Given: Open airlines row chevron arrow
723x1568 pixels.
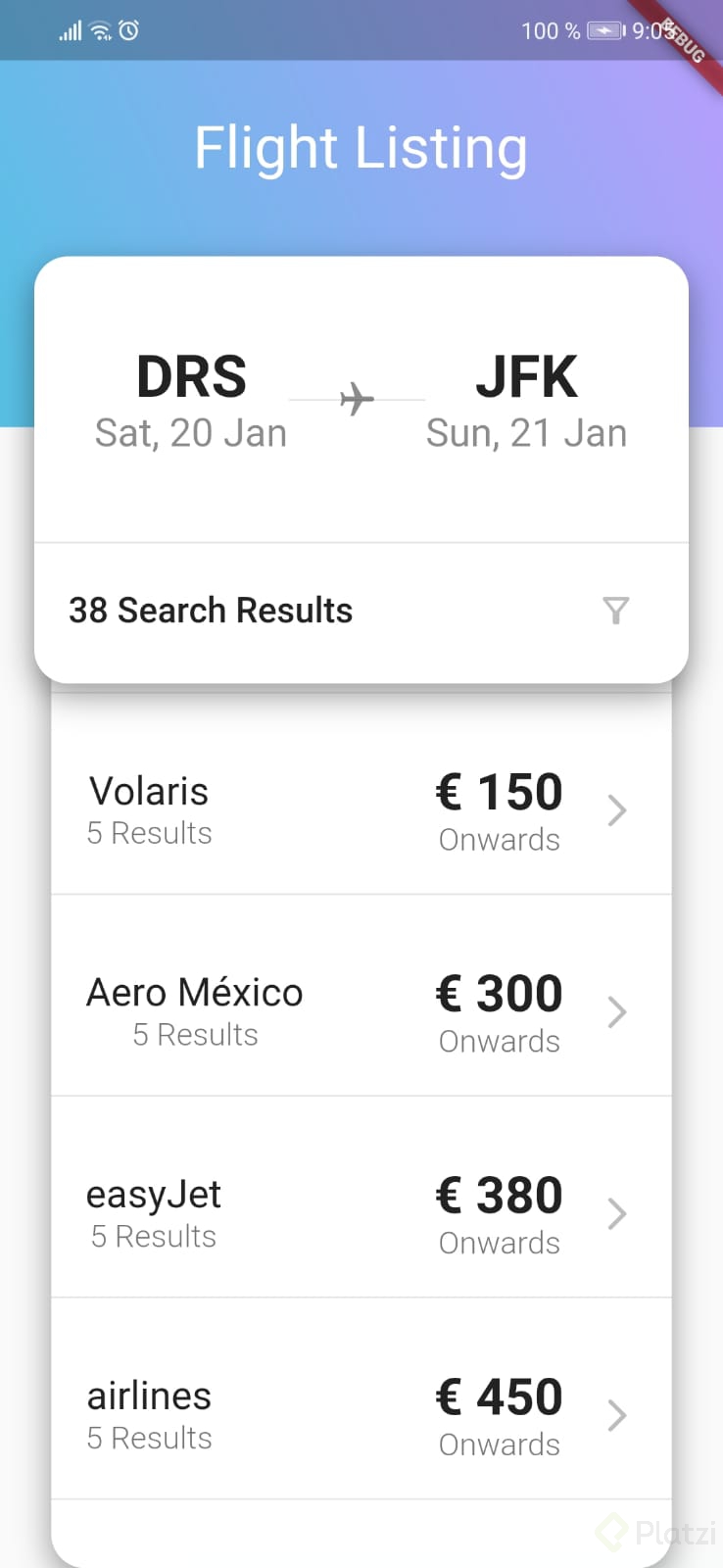Looking at the screenshot, I should [616, 1416].
